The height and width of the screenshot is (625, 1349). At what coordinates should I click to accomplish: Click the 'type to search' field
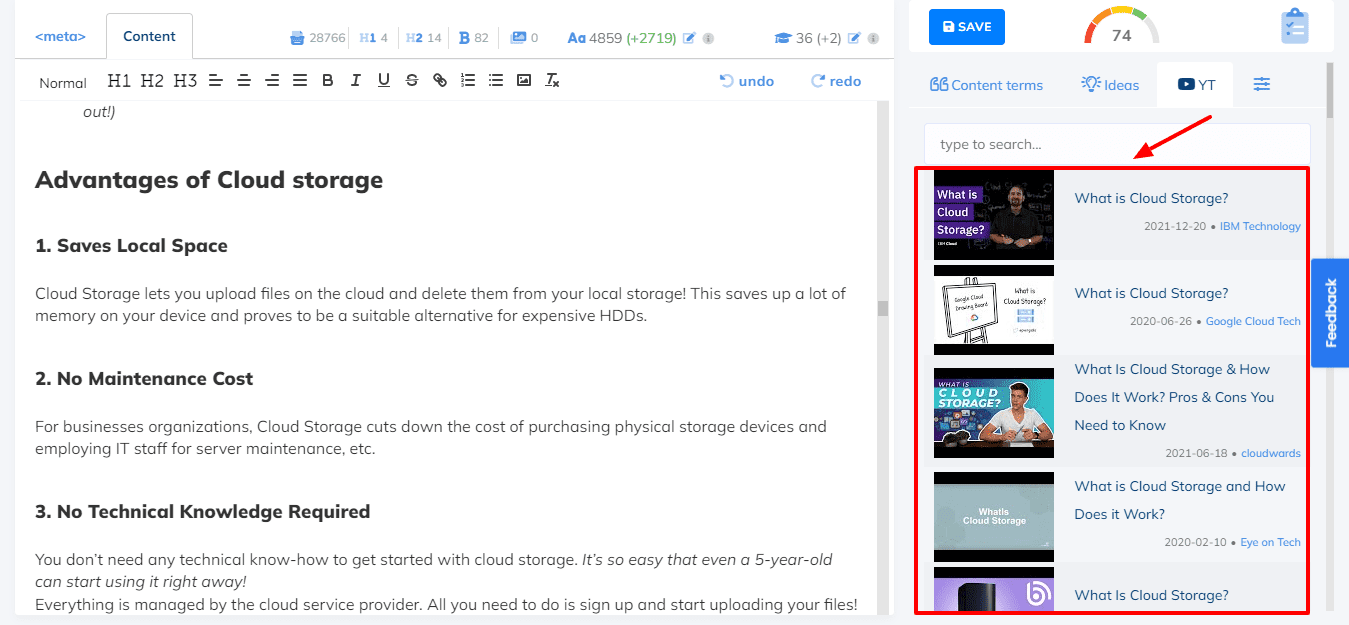(1117, 144)
